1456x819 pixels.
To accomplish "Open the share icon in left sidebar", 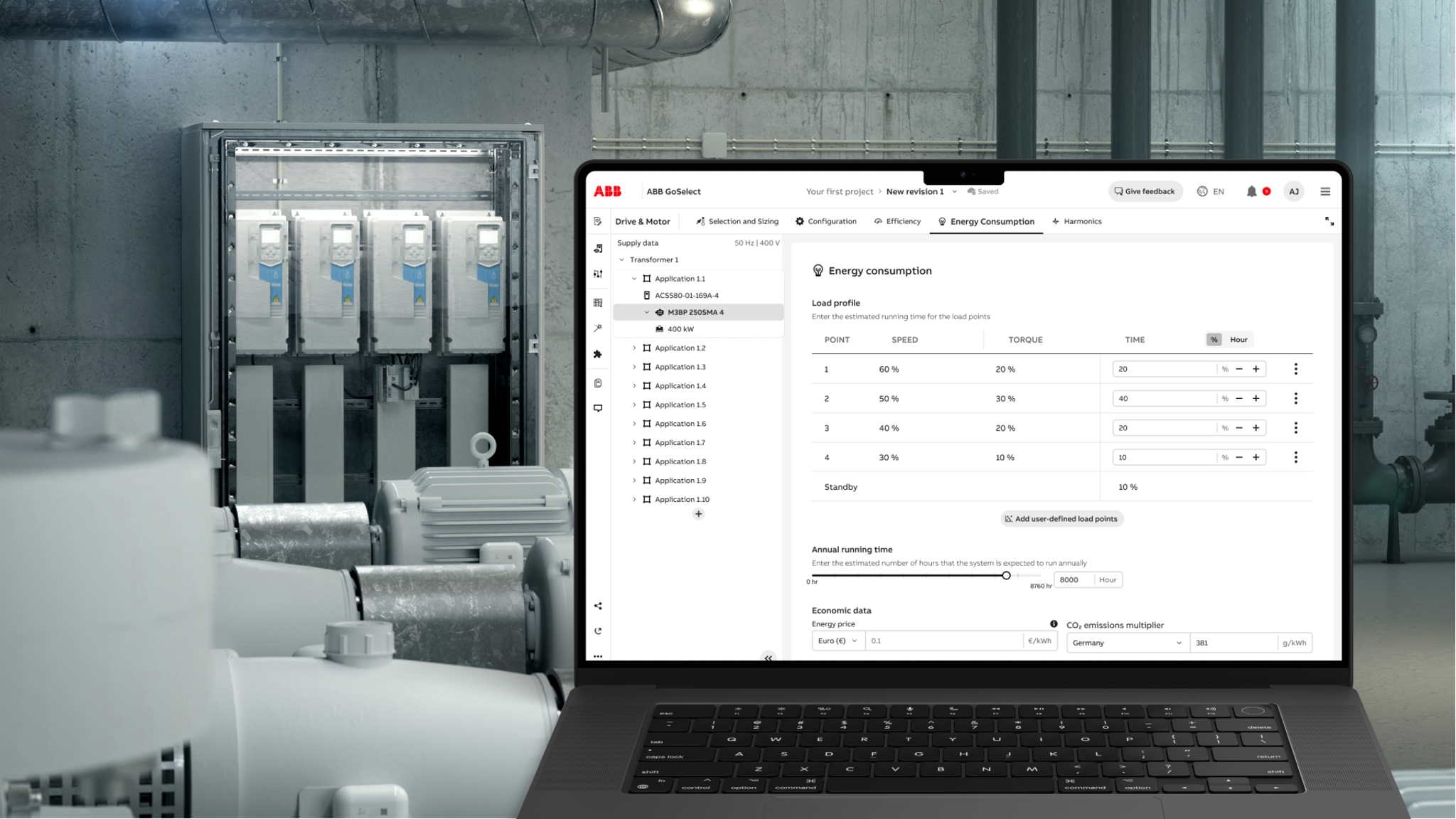I will coord(598,605).
